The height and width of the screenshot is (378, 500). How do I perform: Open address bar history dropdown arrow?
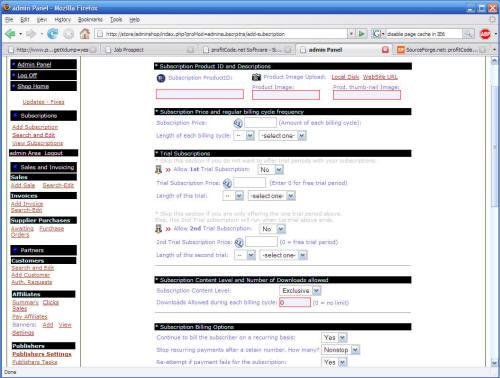click(x=351, y=34)
